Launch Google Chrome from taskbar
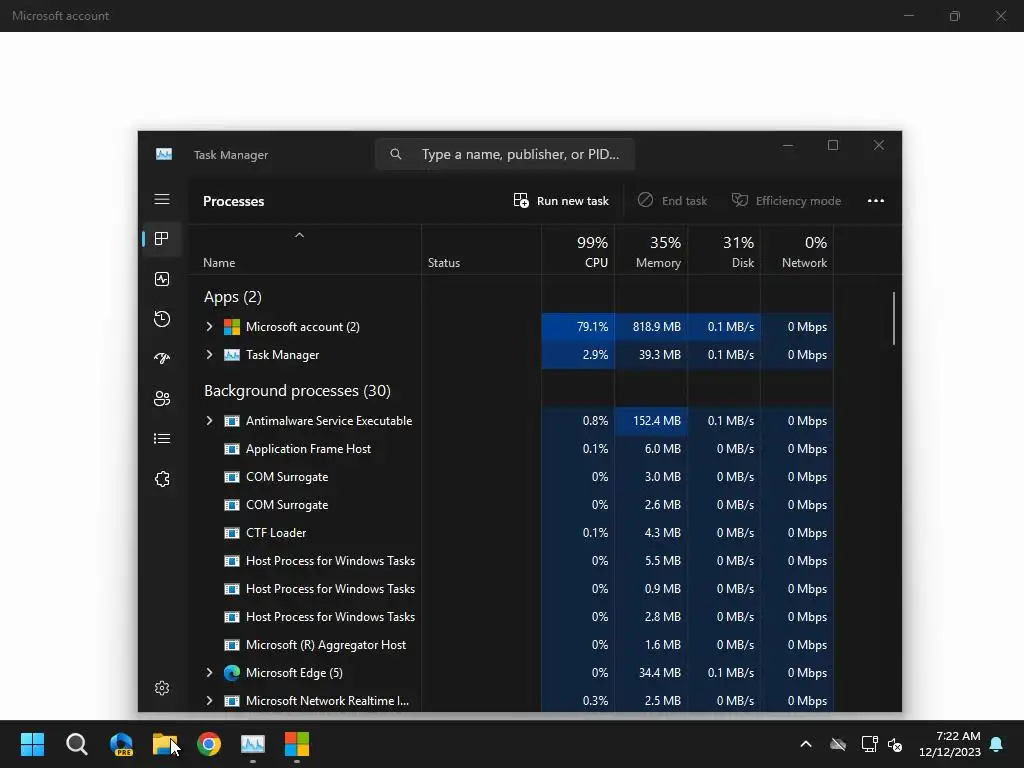The height and width of the screenshot is (768, 1024). click(x=209, y=744)
